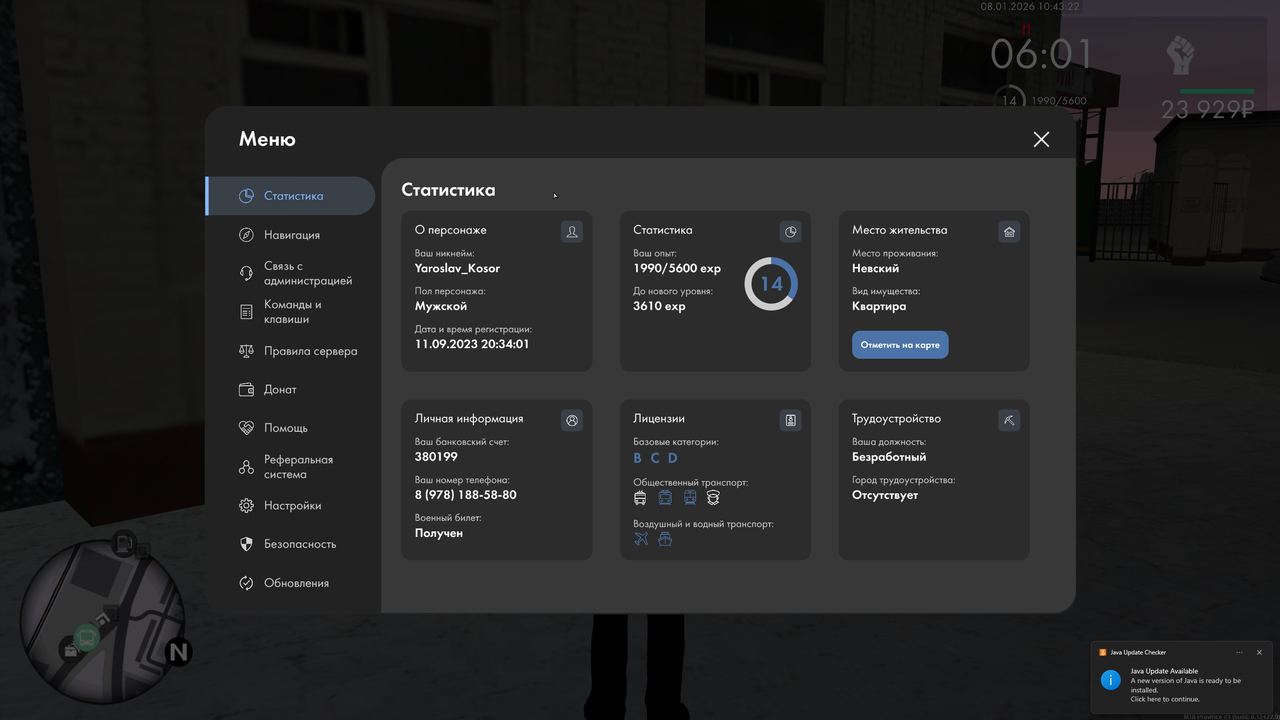1280x720 pixels.
Task: Click the 1990/5600 exp value in card
Action: click(677, 268)
